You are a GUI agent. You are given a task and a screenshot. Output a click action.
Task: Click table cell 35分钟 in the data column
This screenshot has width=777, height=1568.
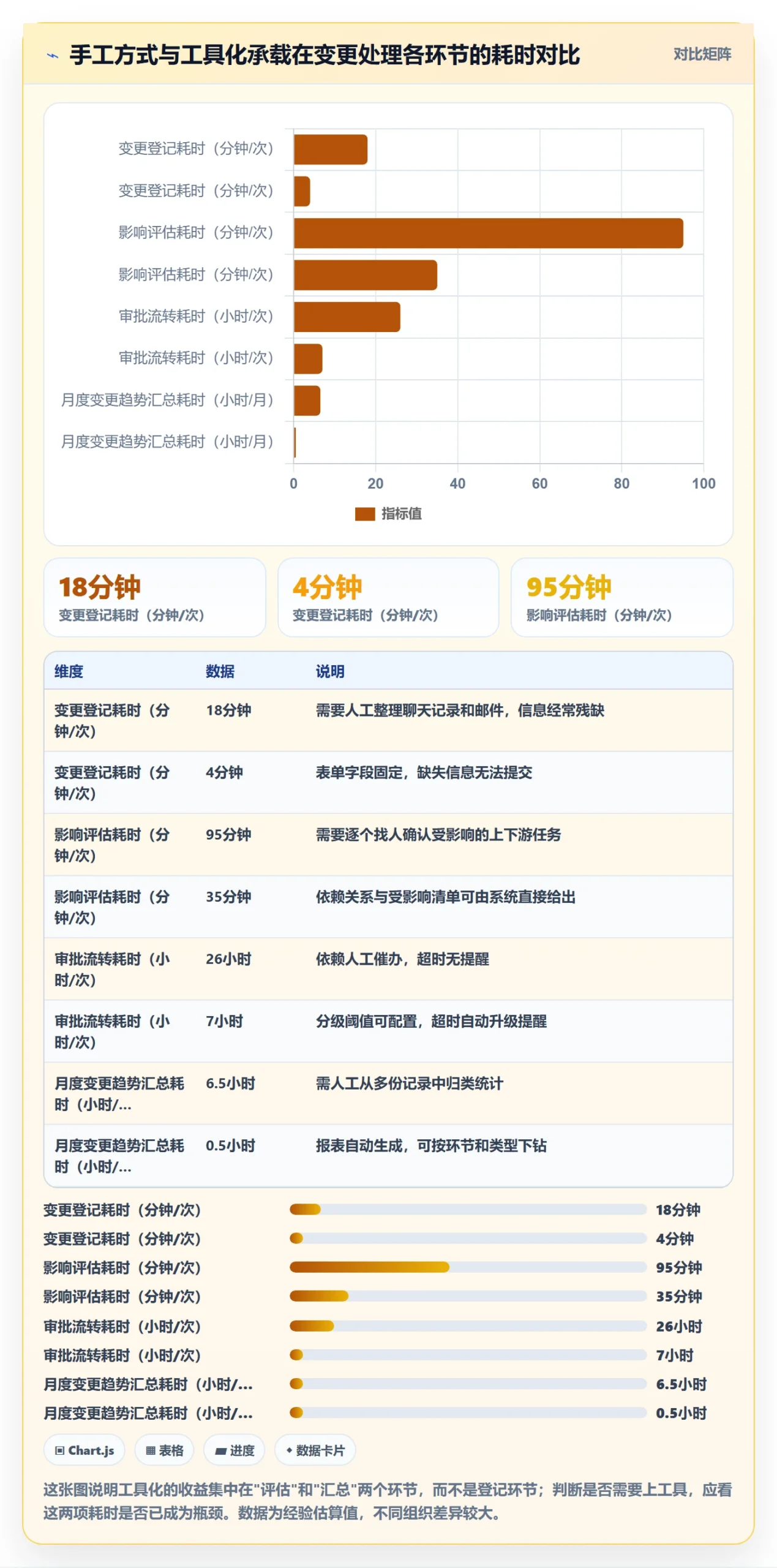coord(228,896)
